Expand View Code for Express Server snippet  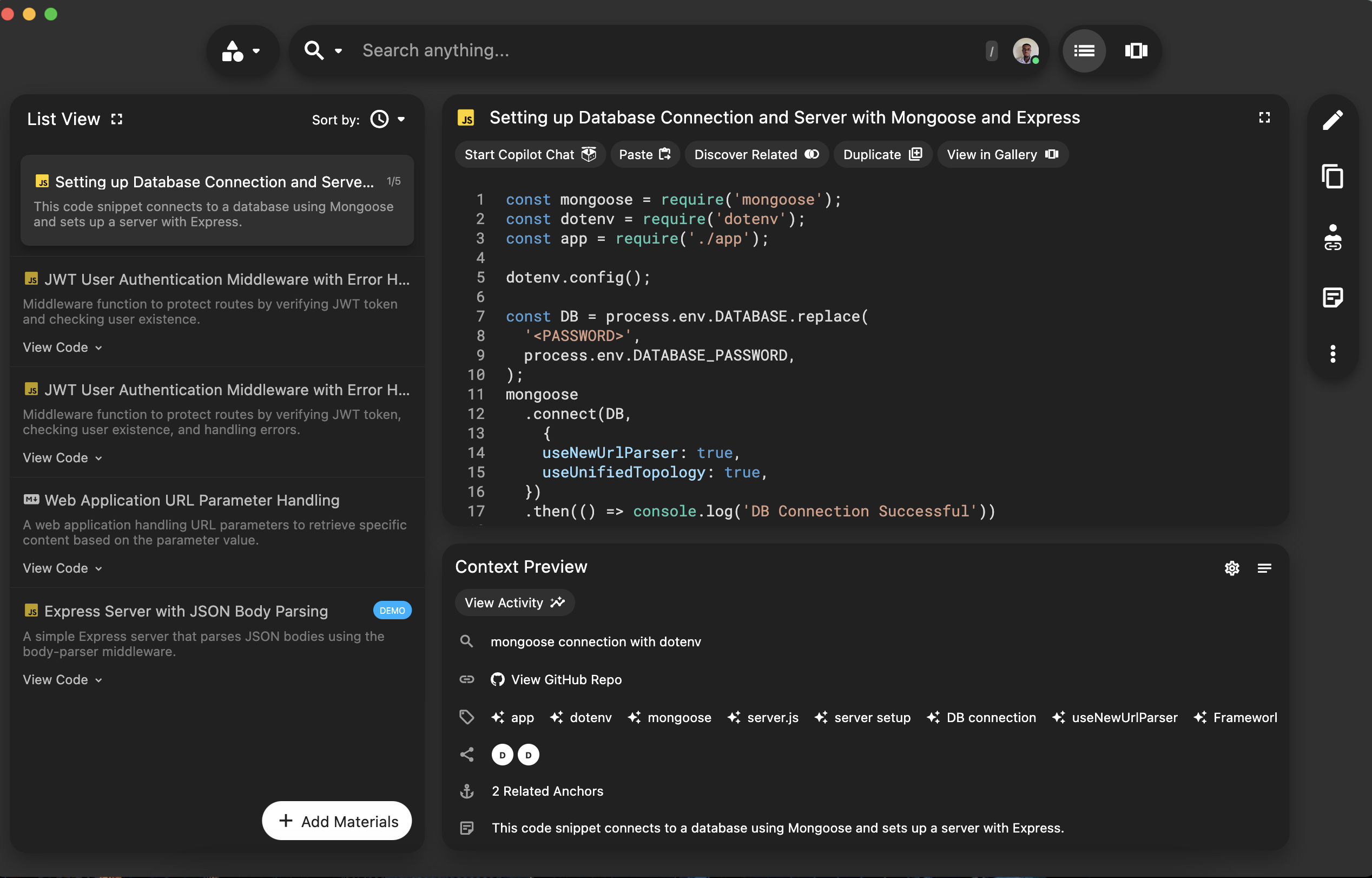click(x=62, y=679)
